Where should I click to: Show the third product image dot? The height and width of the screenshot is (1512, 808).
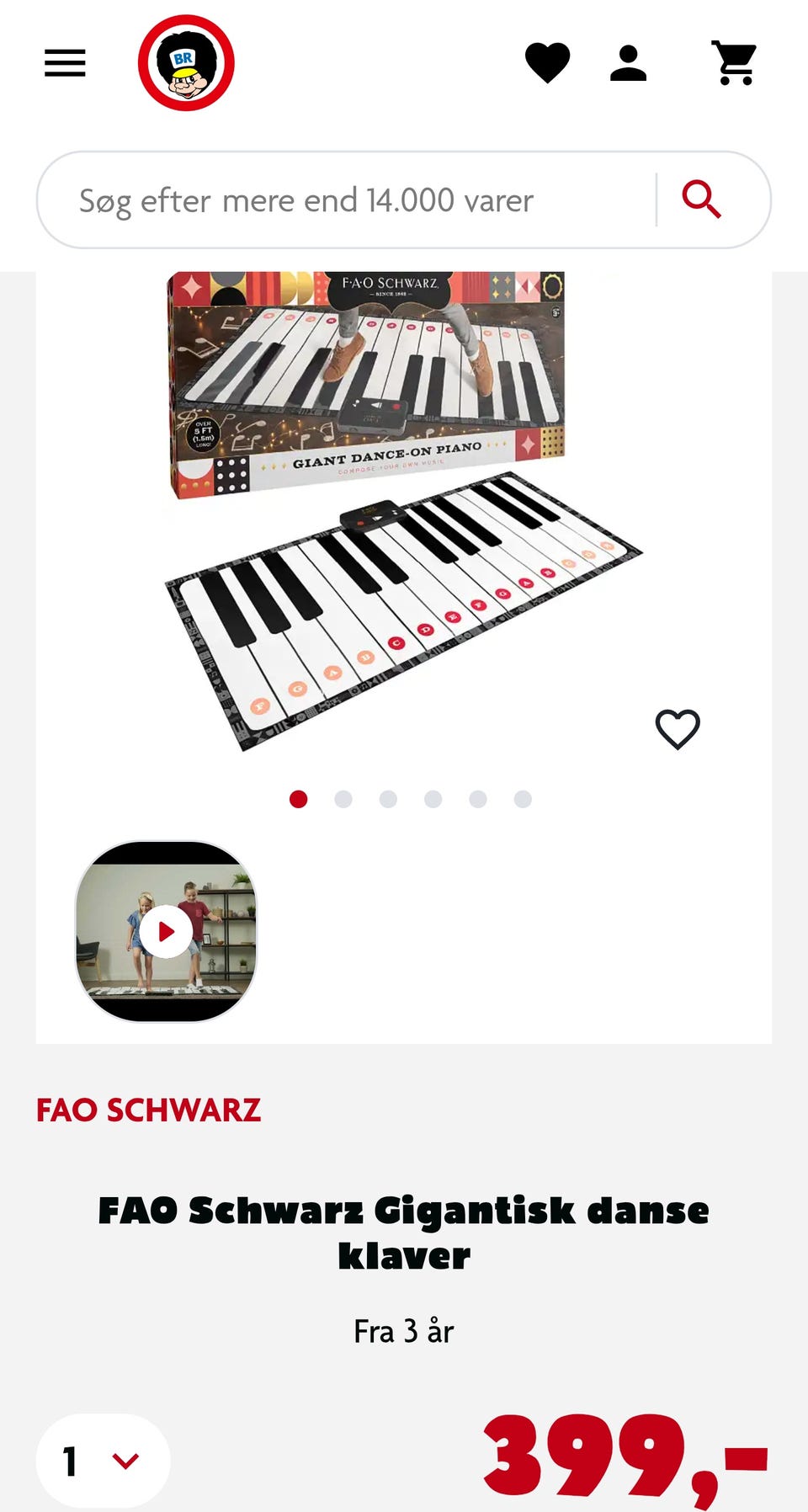point(388,799)
